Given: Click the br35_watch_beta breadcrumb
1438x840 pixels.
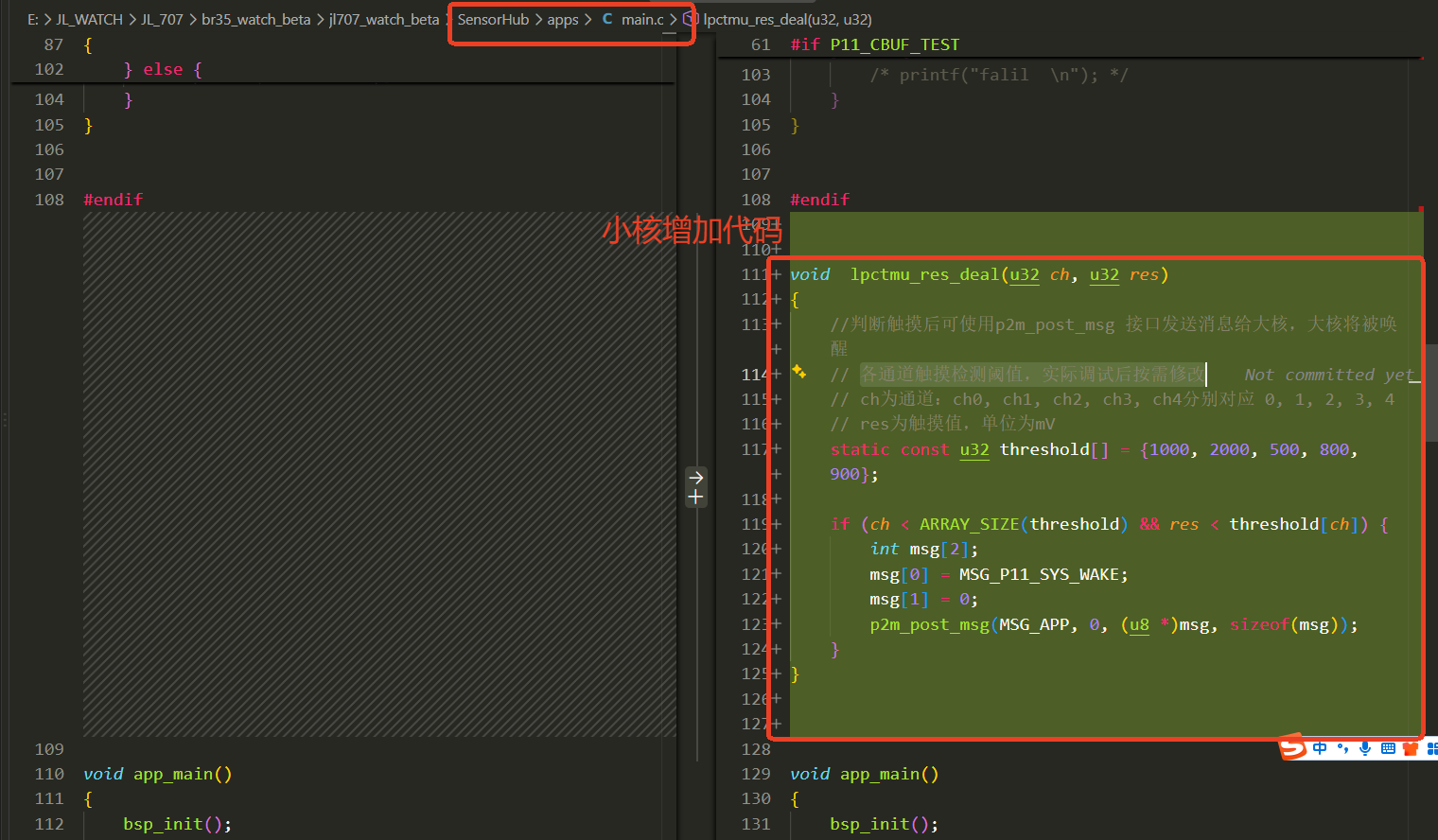Looking at the screenshot, I should coord(255,19).
